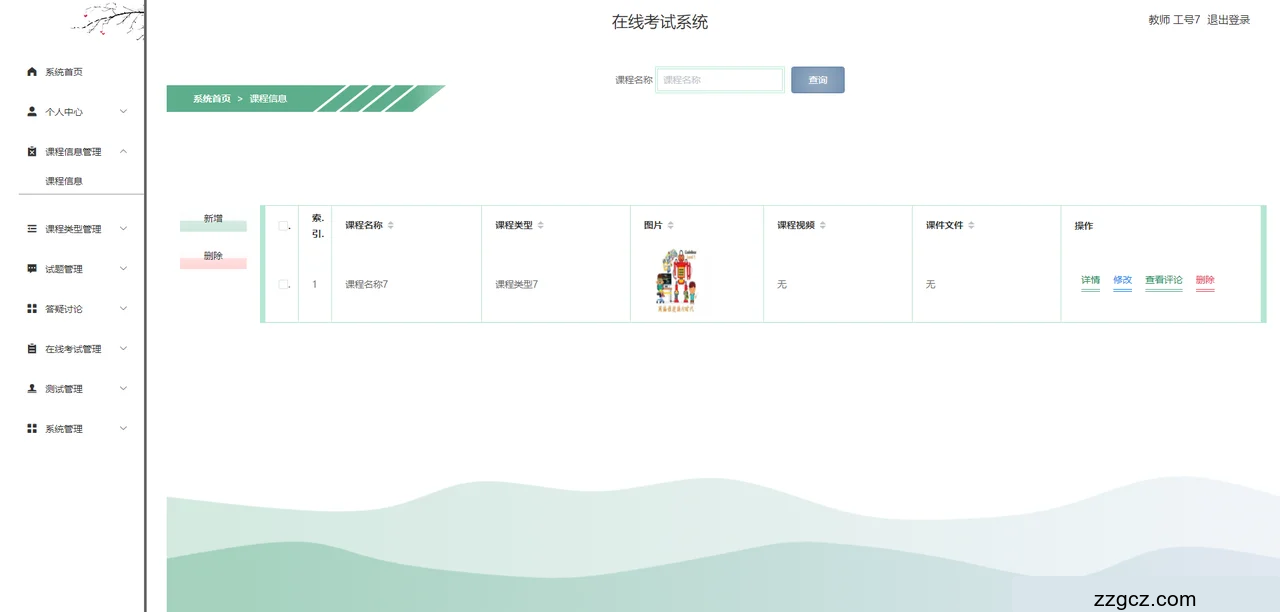Expand the 个人中心 menu chevron
The width and height of the screenshot is (1280, 612).
[123, 111]
